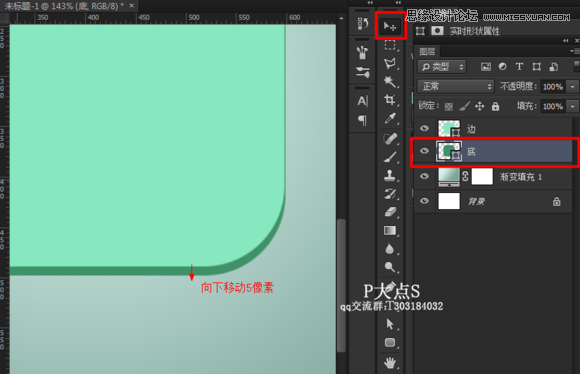Open the Paragraph panel icon

point(362,120)
